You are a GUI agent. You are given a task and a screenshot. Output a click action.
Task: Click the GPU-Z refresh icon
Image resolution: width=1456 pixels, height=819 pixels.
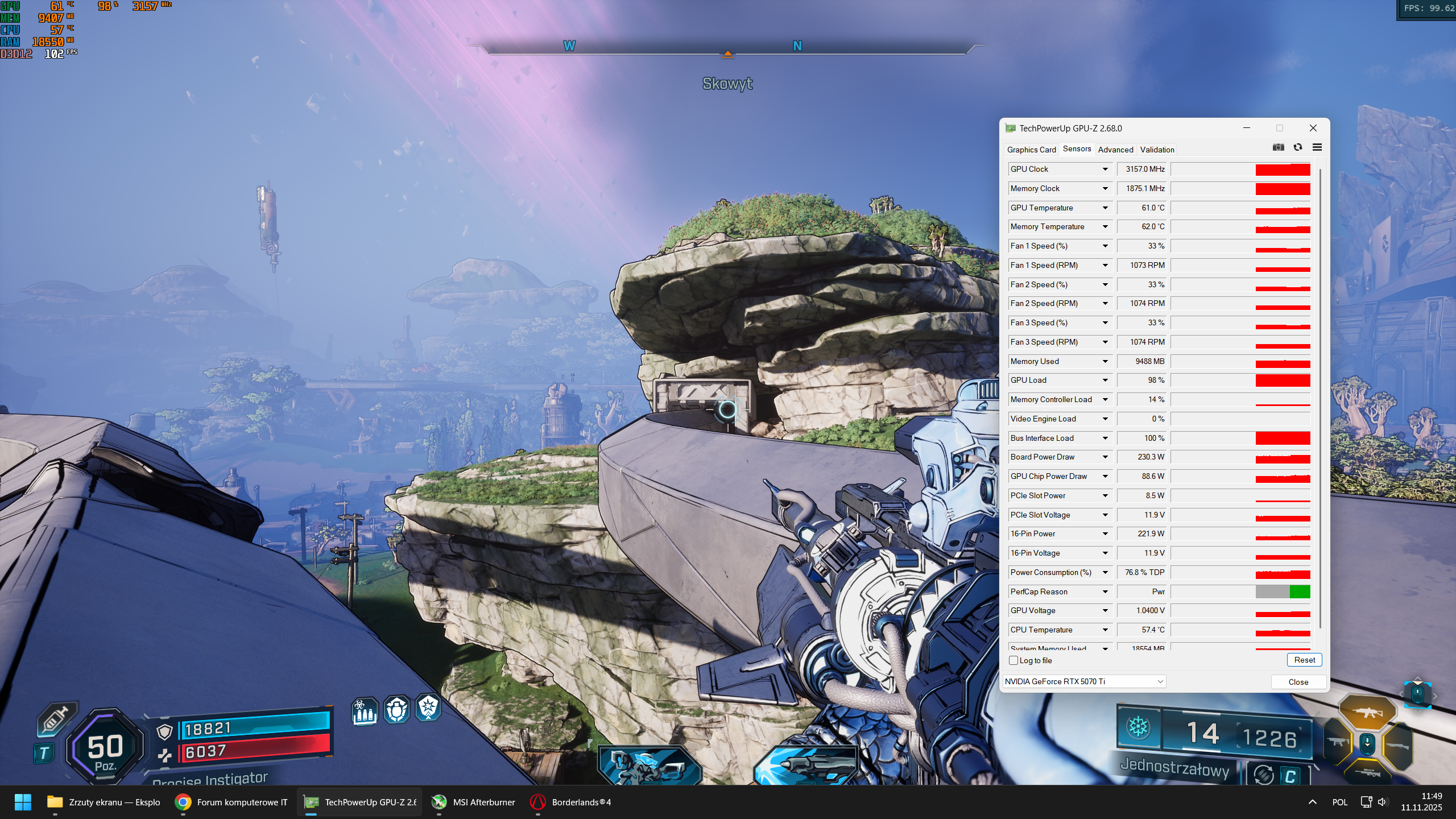click(x=1298, y=147)
